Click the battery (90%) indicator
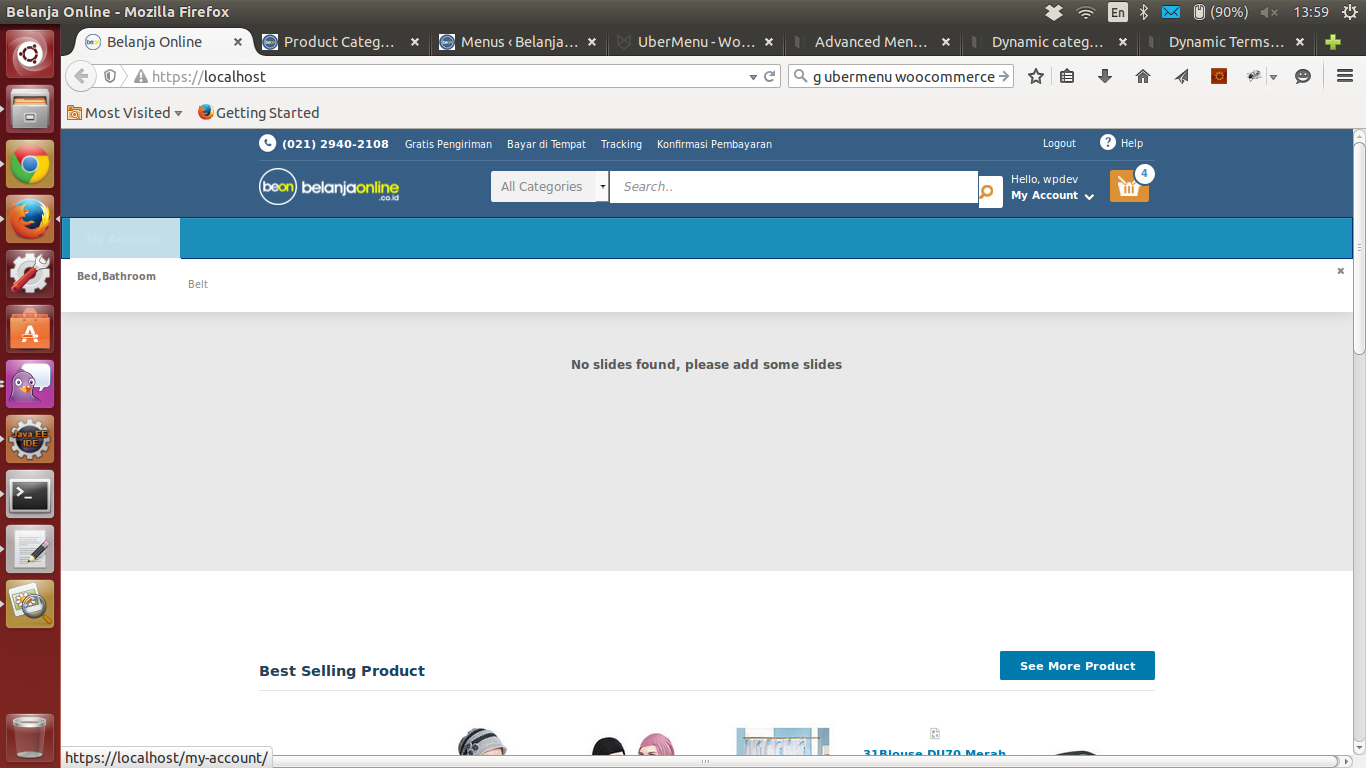 [1220, 12]
